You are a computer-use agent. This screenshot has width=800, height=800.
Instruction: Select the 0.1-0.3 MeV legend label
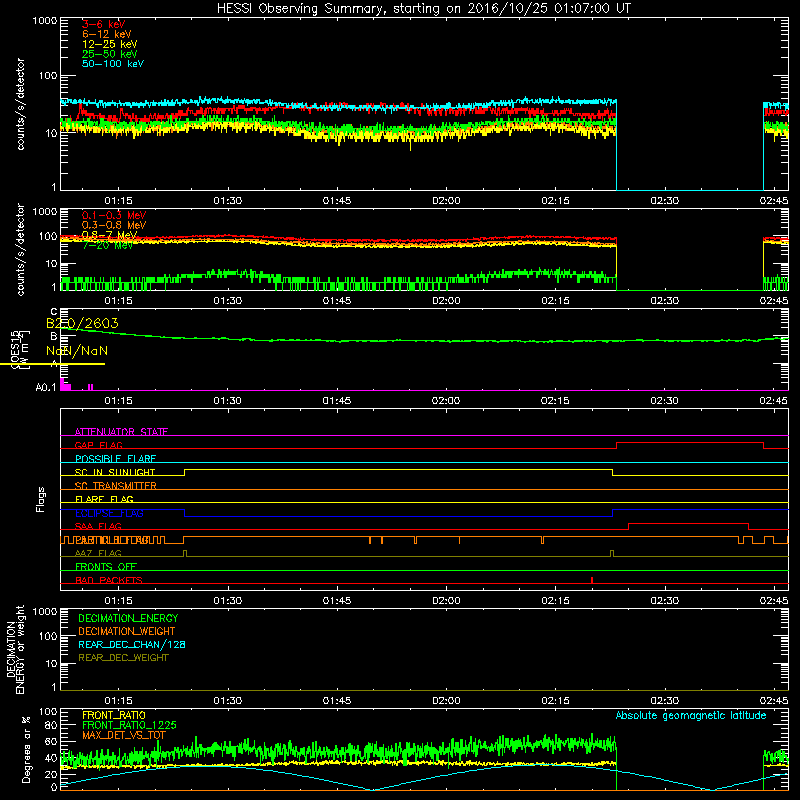pos(114,215)
